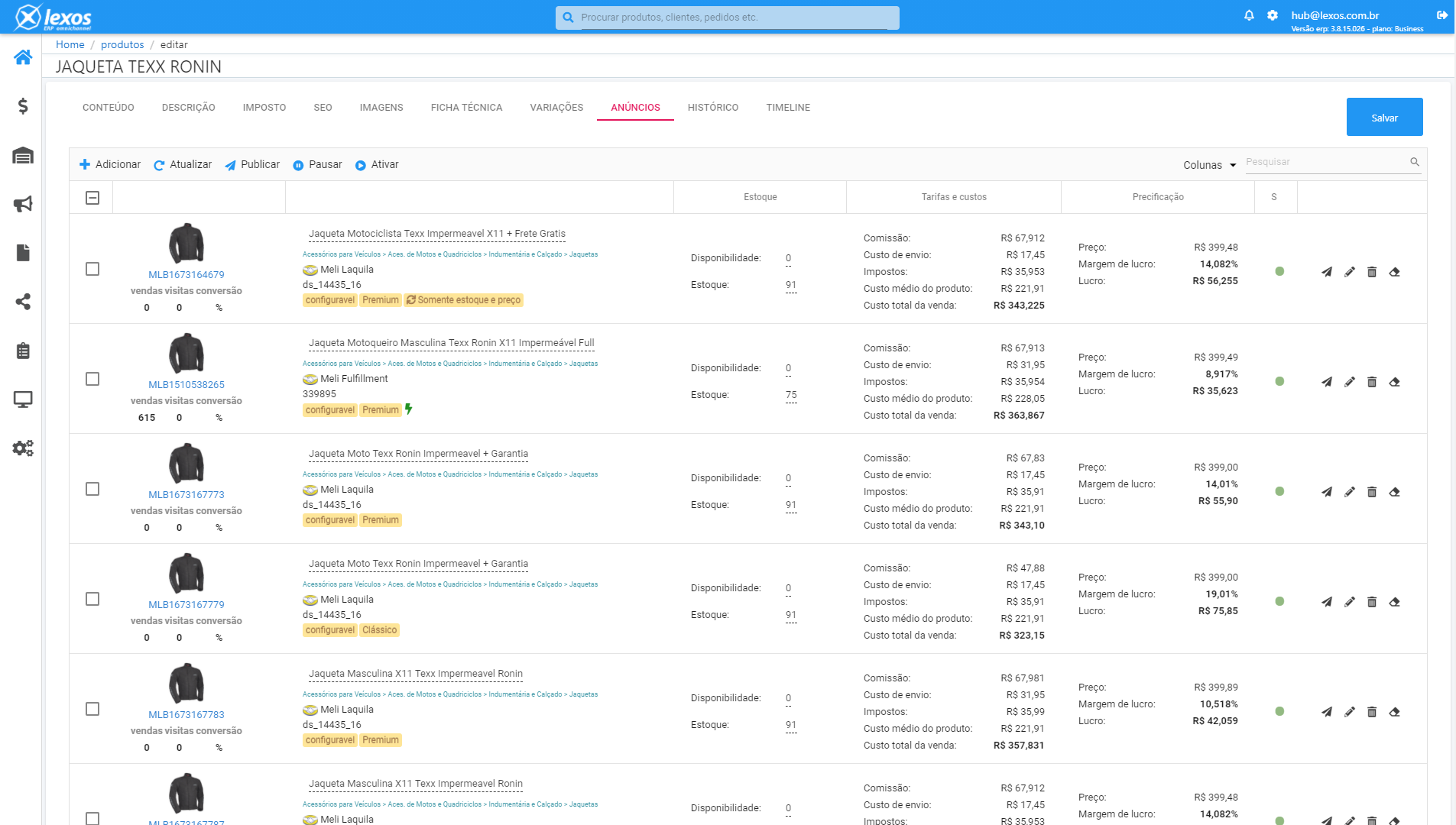Click Ativar in the toolbar
Image resolution: width=1456 pixels, height=825 pixels.
tap(377, 165)
